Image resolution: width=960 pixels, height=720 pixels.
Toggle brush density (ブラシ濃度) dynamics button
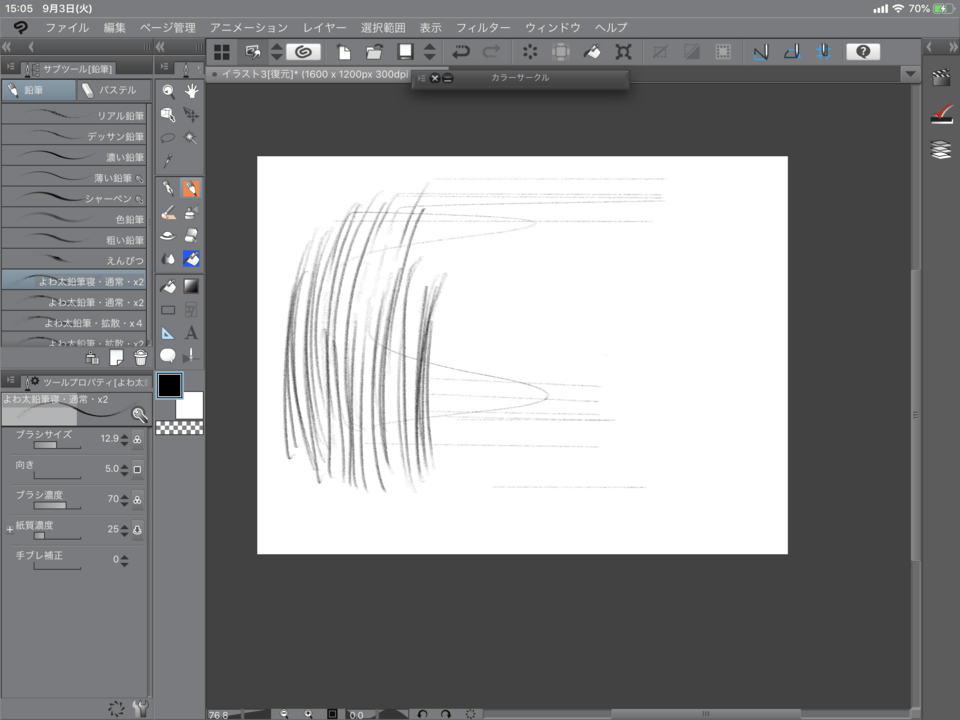[137, 499]
